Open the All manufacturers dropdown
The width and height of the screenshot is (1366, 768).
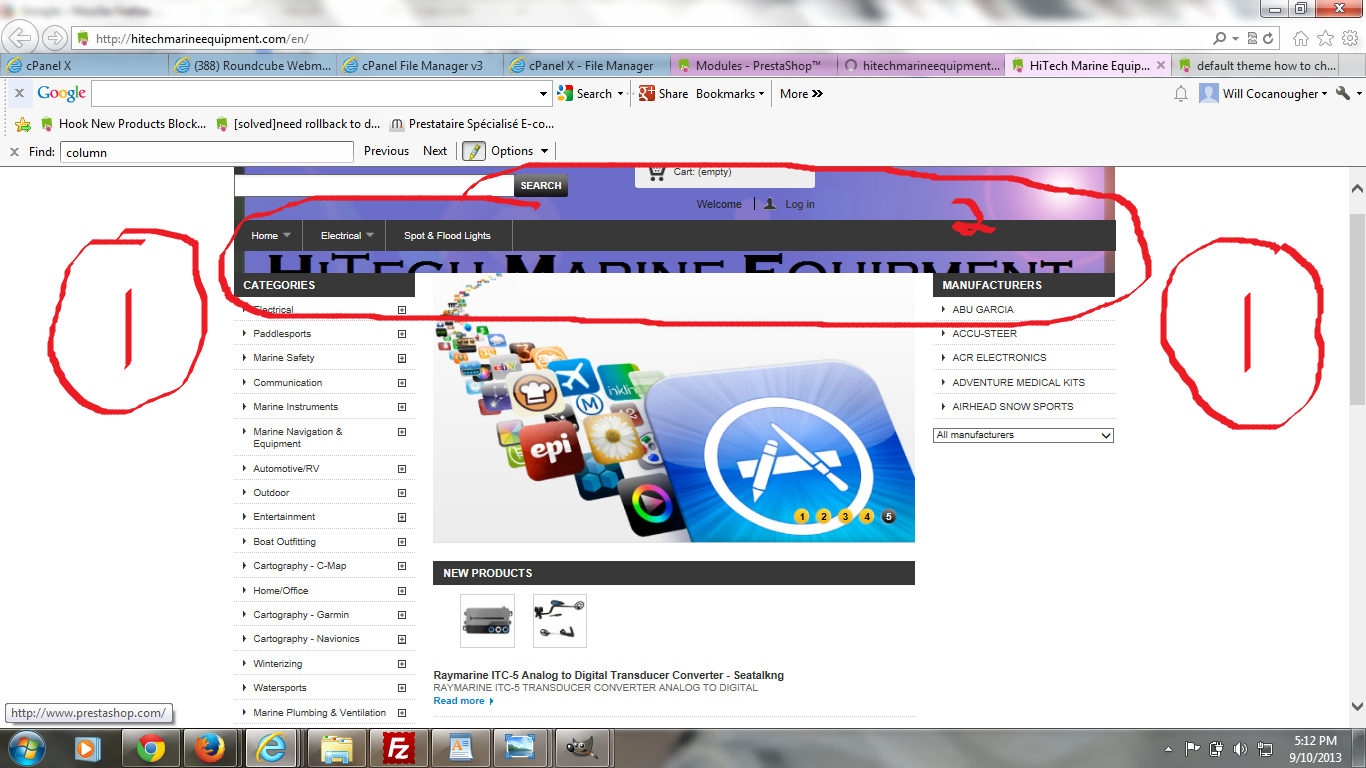(1023, 435)
